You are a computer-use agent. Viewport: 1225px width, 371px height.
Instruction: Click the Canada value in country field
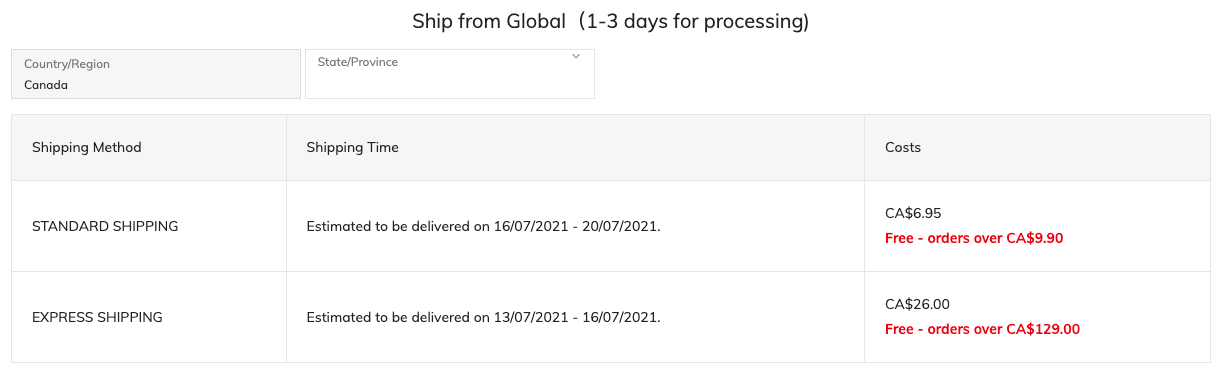(x=46, y=85)
